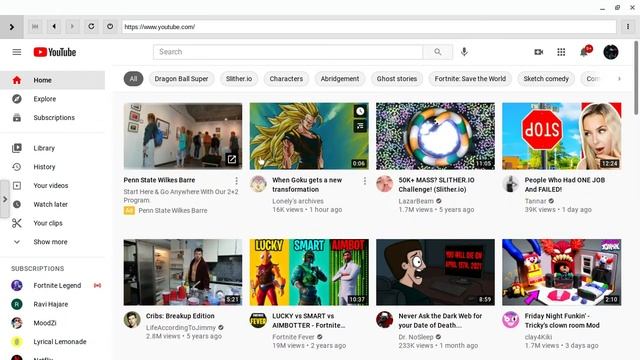The image size is (640, 360).
Task: Open Your videos in sidebar
Action: [52, 186]
